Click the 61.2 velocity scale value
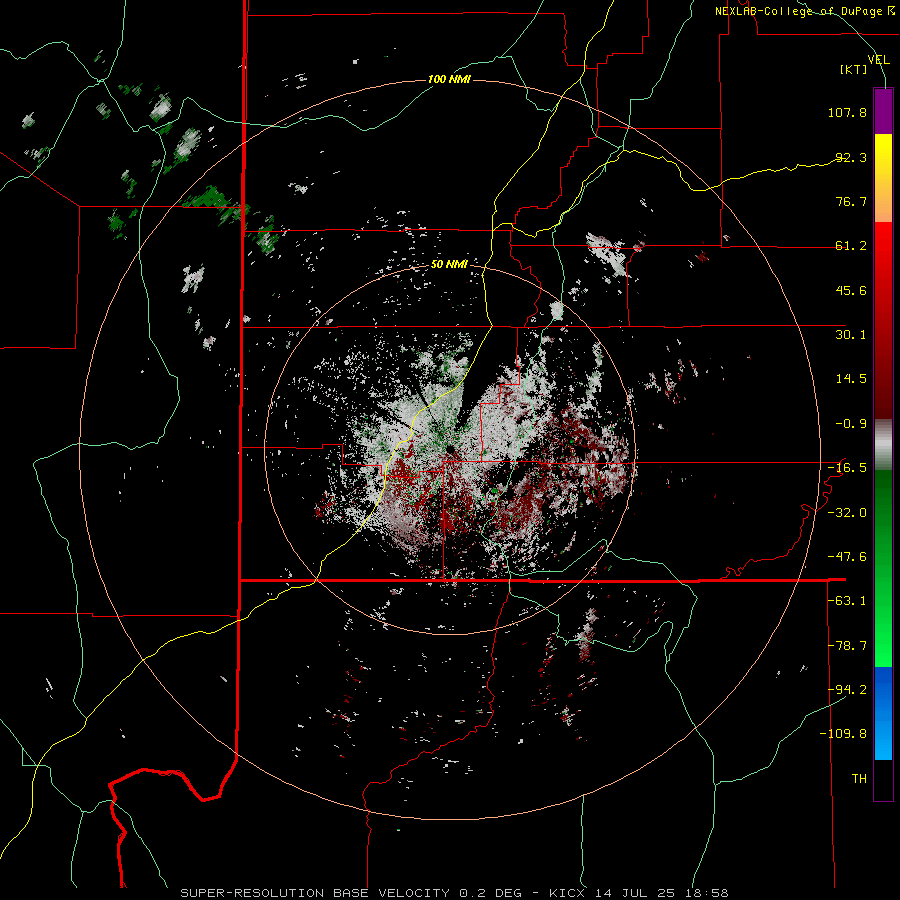This screenshot has height=900, width=900. point(851,246)
